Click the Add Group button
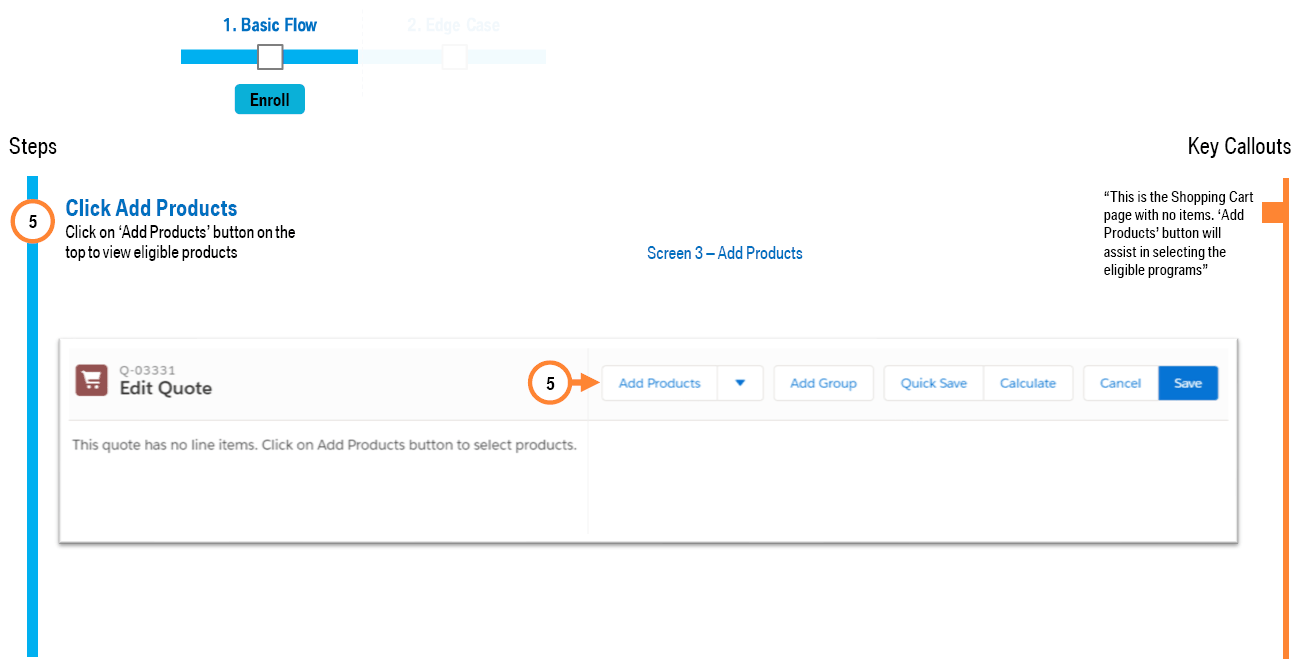1300x668 pixels. tap(823, 383)
